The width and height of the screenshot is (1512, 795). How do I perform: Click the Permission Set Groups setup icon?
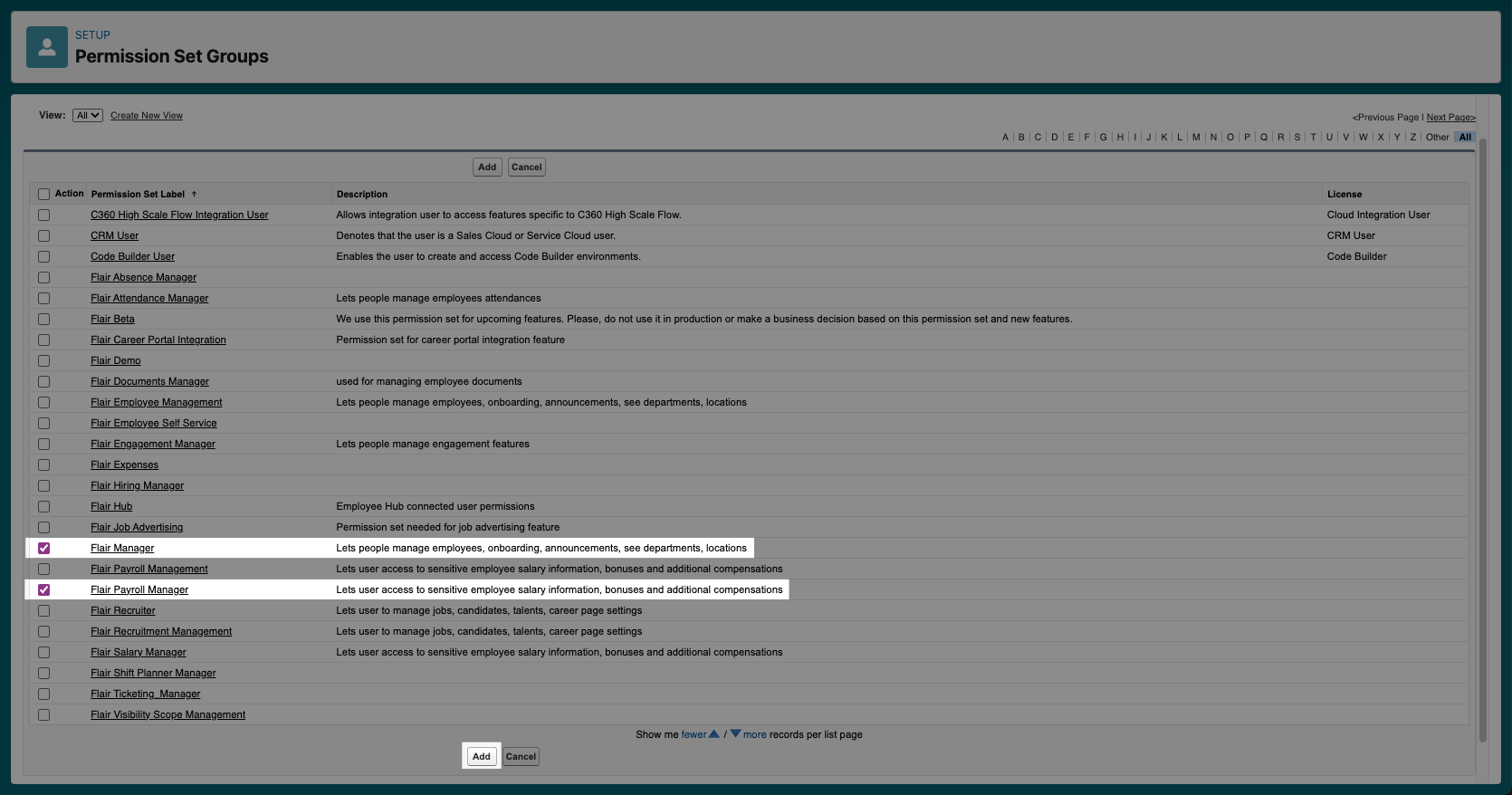tap(47, 47)
